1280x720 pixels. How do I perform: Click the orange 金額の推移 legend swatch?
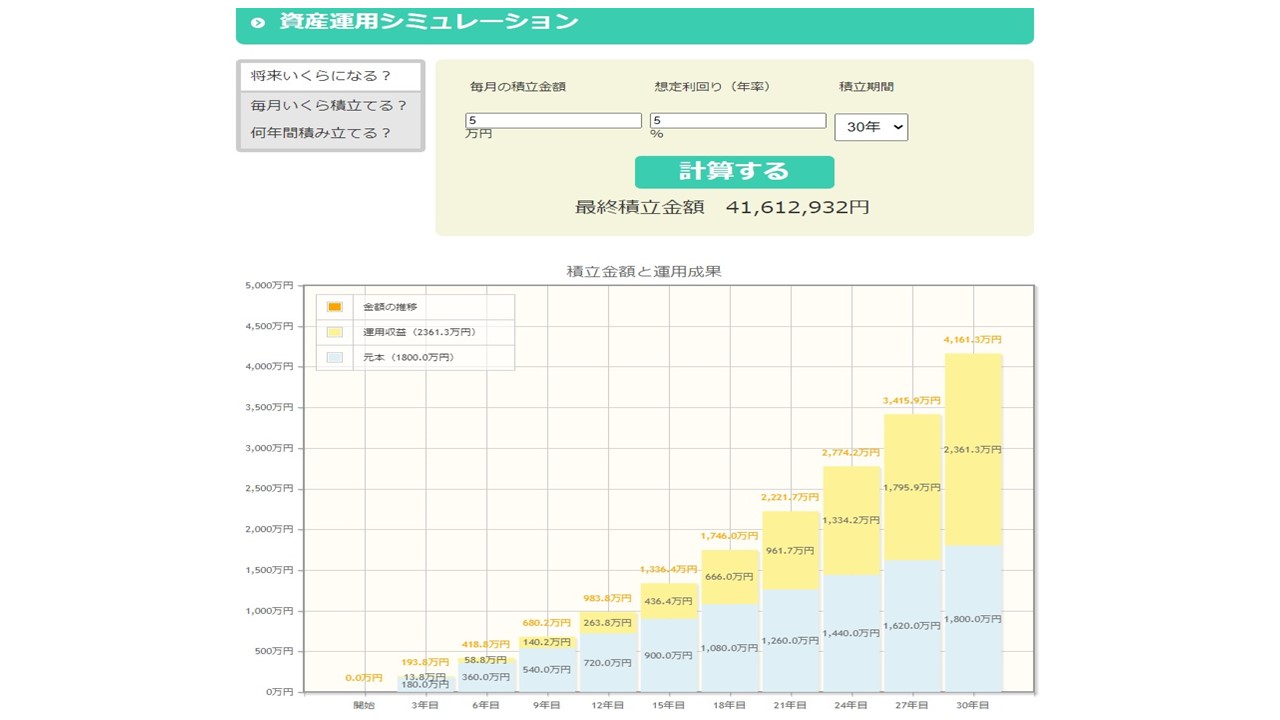pyautogui.click(x=335, y=307)
